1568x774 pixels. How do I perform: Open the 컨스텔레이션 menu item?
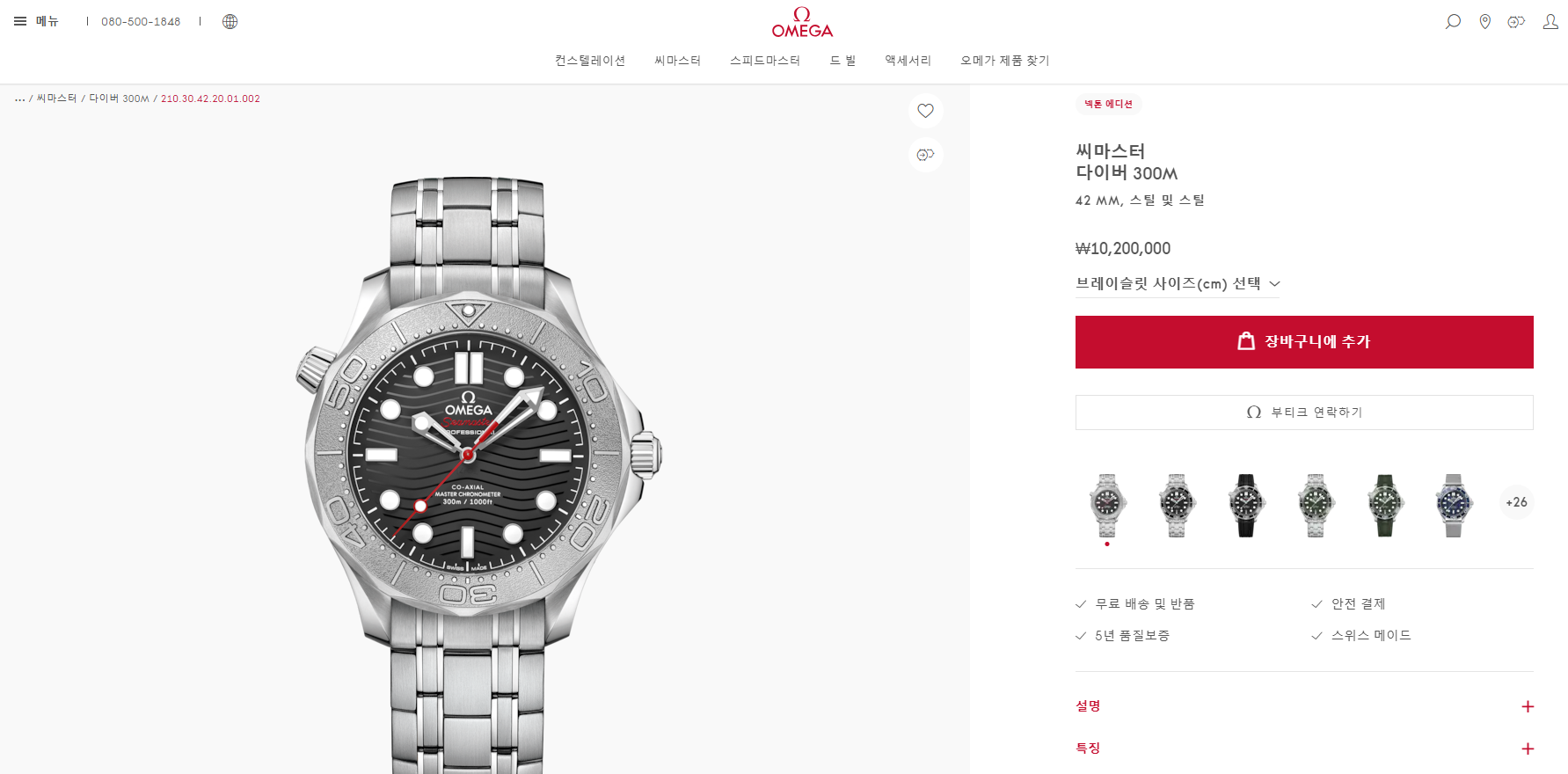click(x=590, y=60)
